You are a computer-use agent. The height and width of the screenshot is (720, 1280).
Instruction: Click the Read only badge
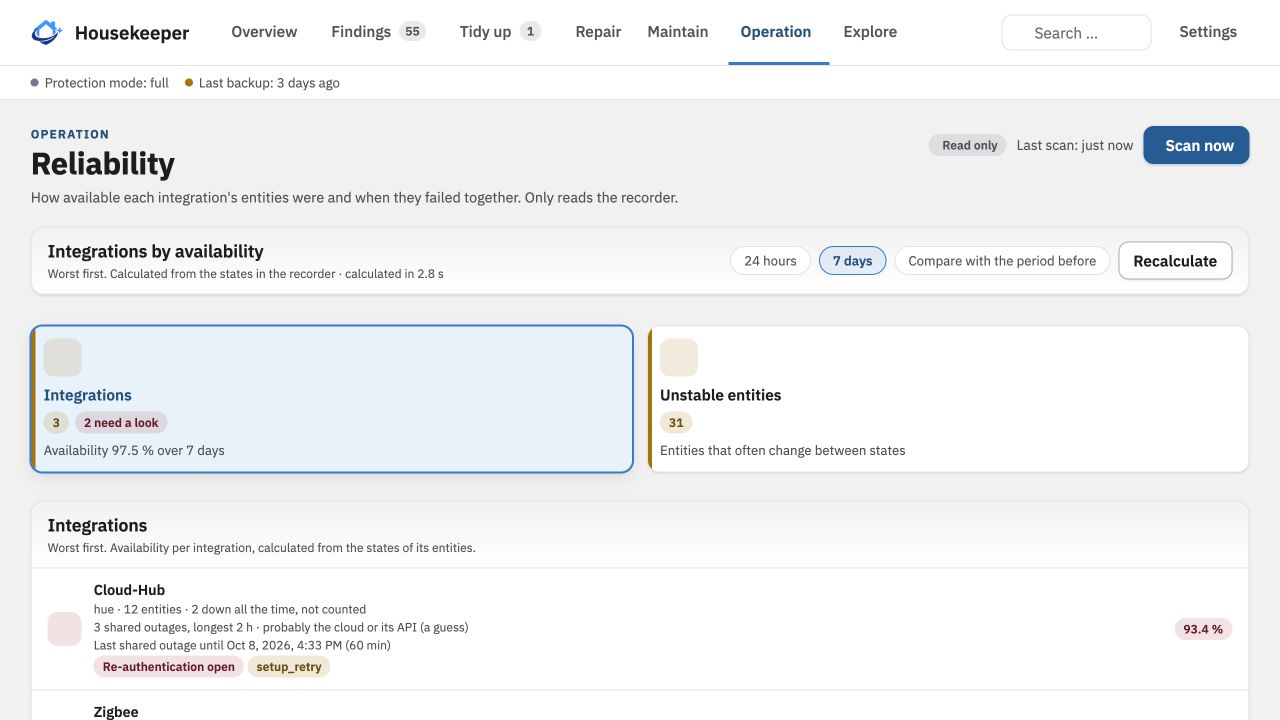[969, 145]
